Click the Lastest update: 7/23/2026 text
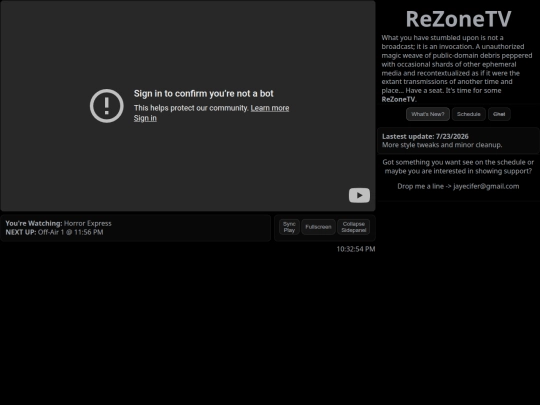This screenshot has height=405, width=540. [x=425, y=136]
